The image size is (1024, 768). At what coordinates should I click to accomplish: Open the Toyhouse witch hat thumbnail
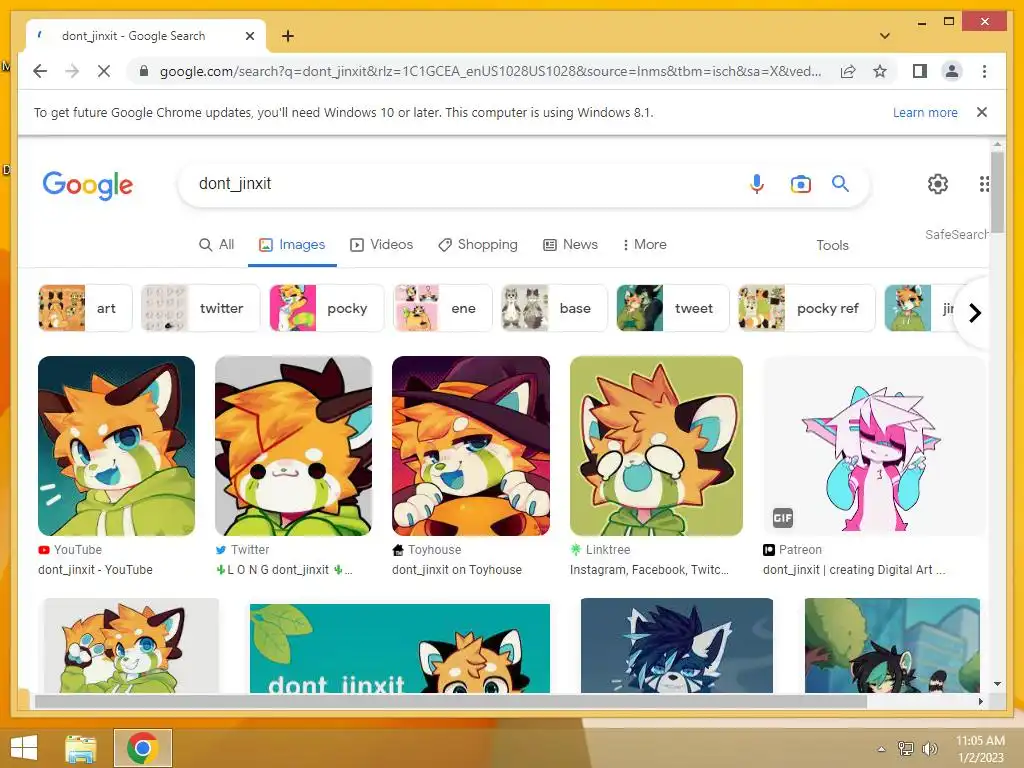[471, 446]
